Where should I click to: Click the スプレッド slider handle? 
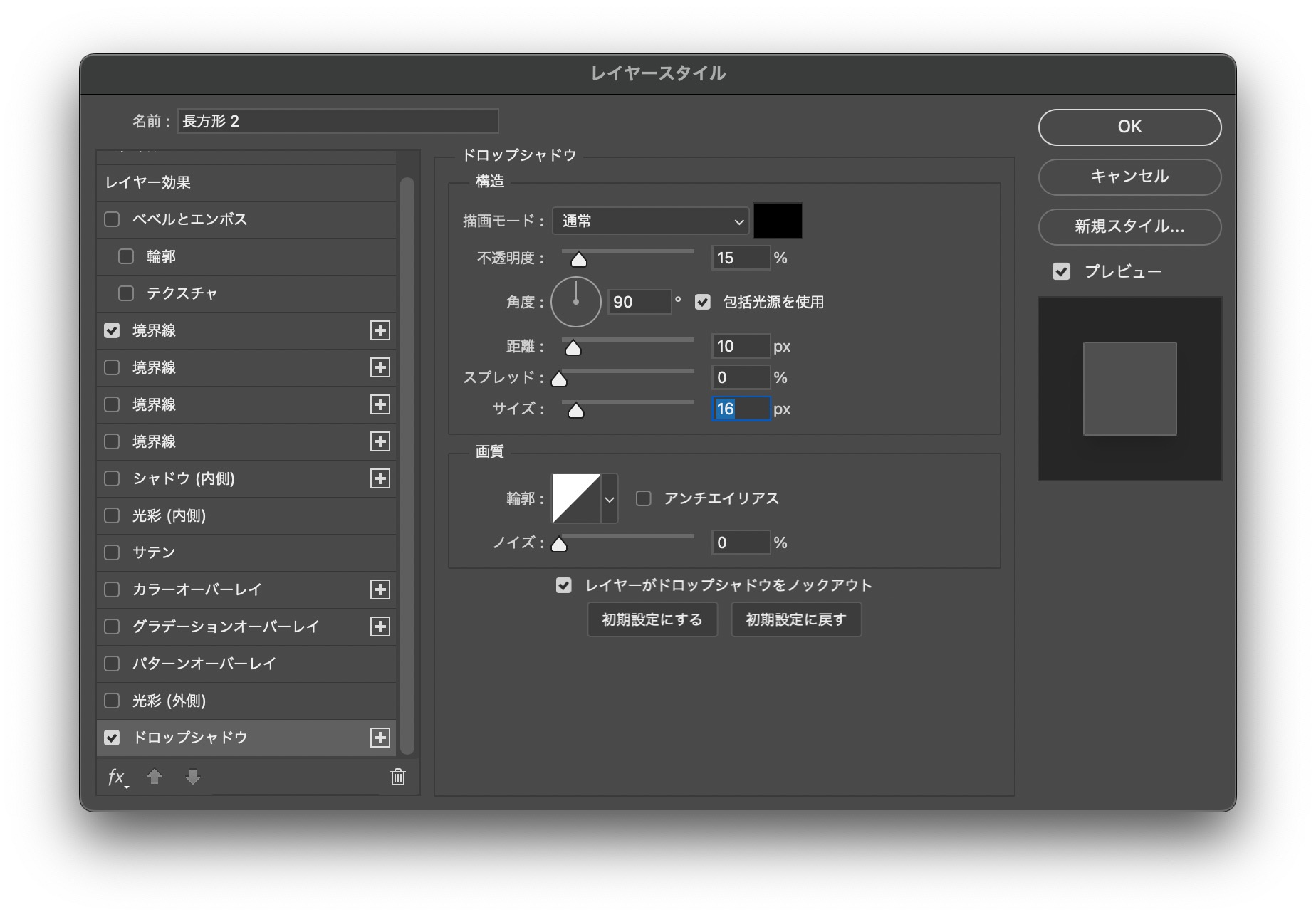(x=560, y=379)
